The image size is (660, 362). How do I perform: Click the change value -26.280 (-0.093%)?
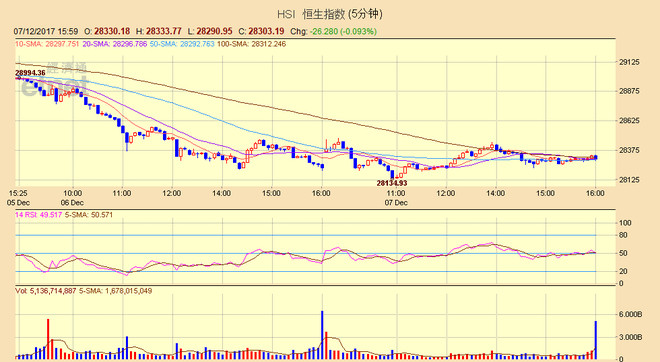click(x=343, y=32)
